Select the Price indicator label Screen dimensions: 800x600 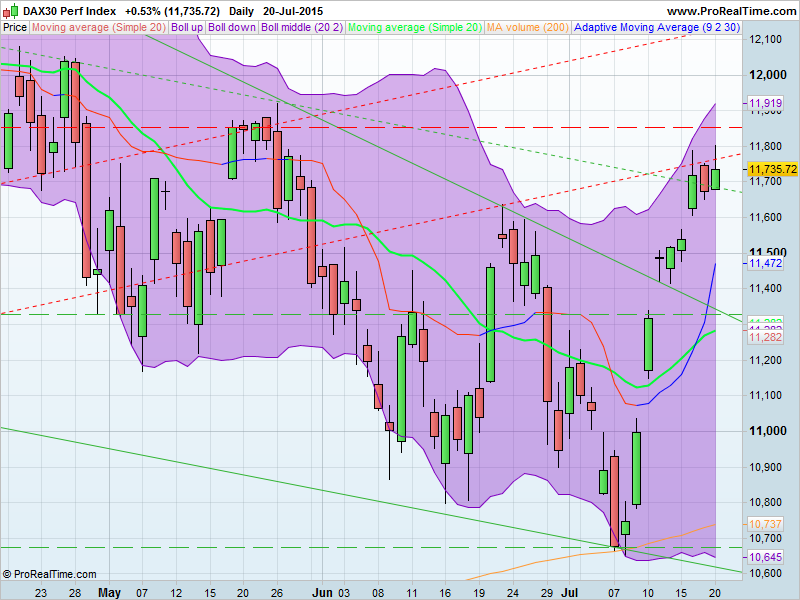tap(15, 28)
